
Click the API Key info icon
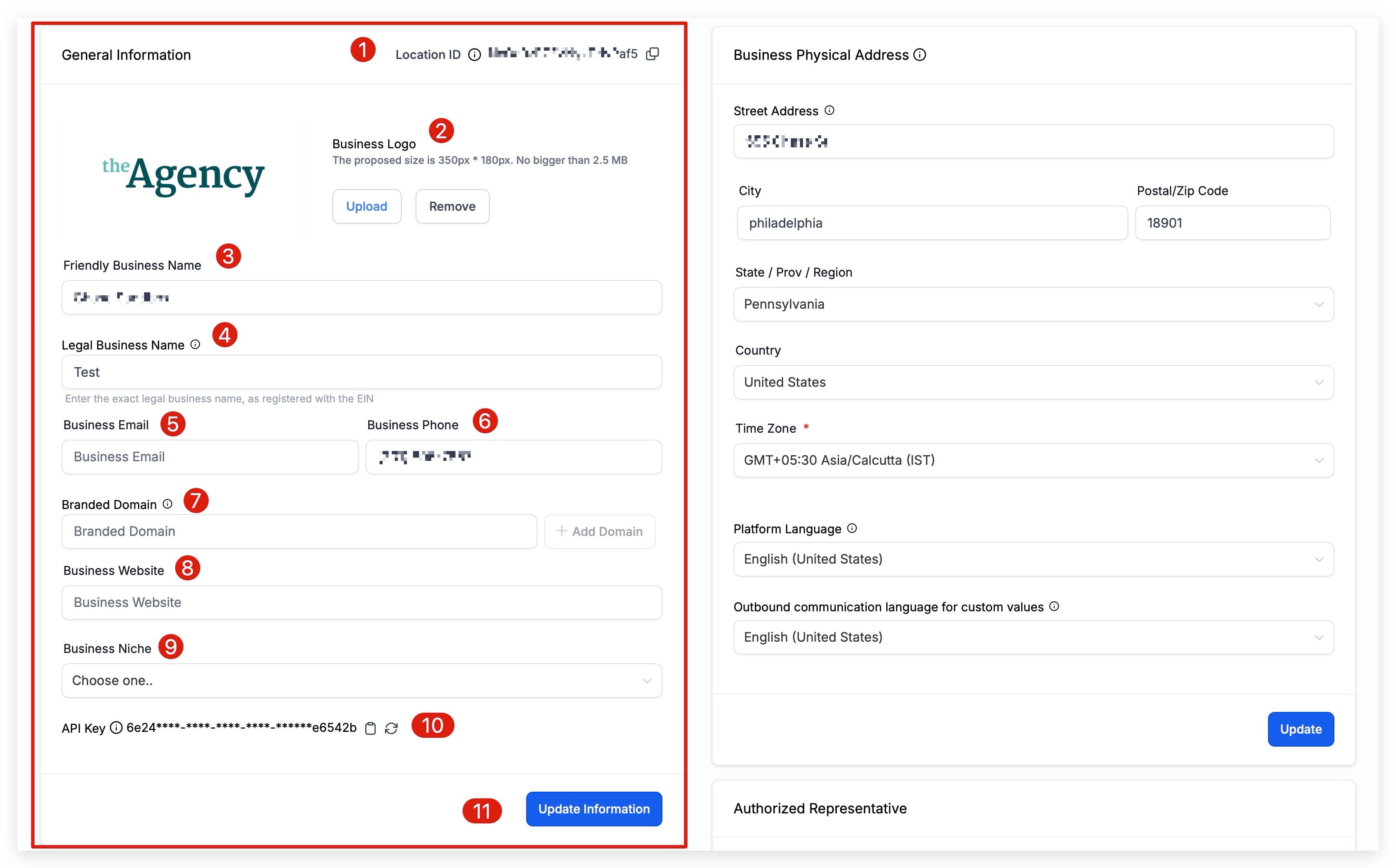pos(116,728)
